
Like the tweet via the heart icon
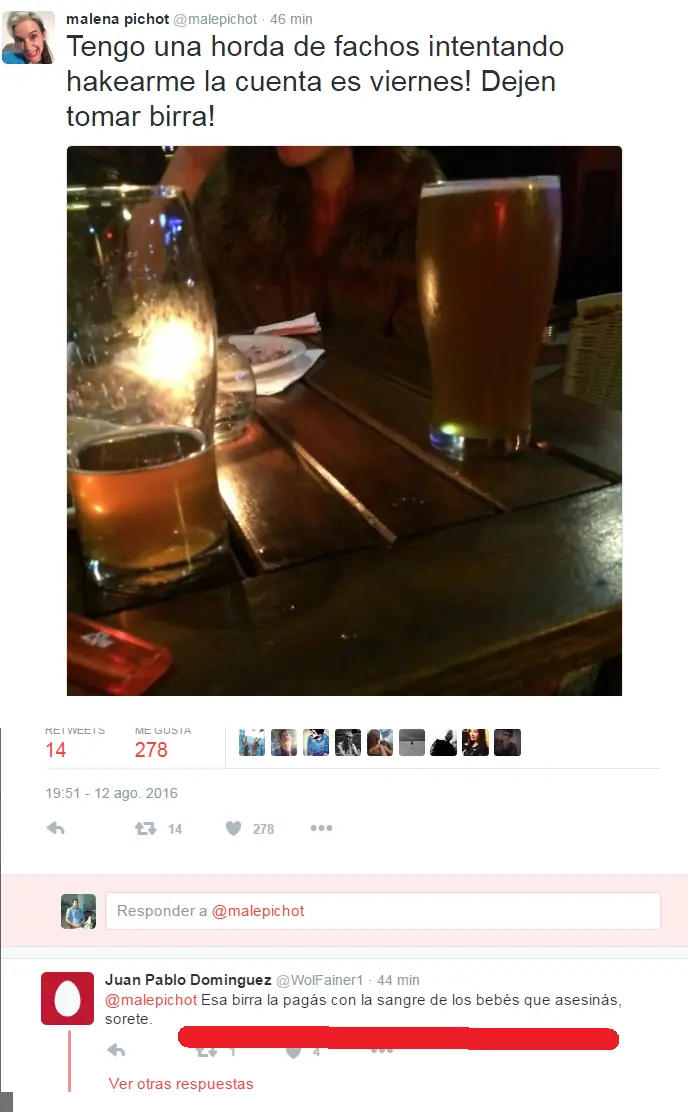pos(233,828)
